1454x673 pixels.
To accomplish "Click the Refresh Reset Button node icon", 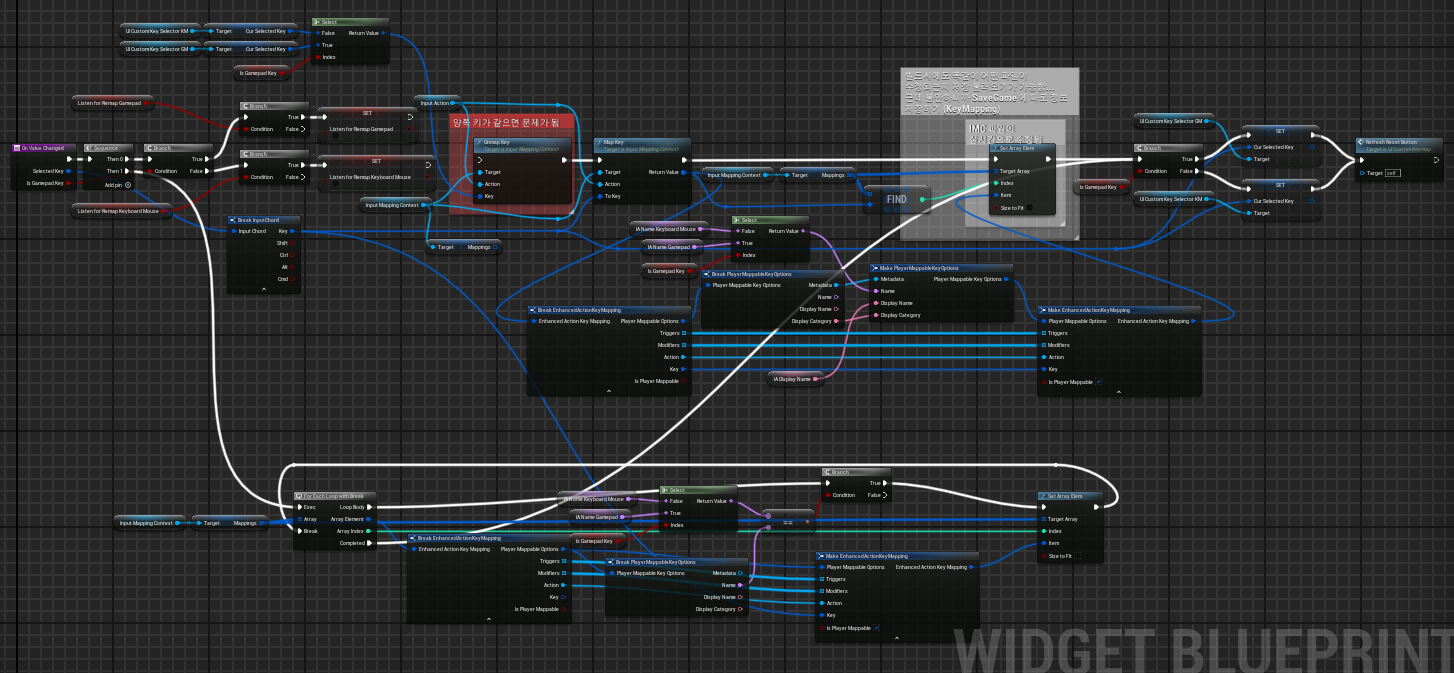I will [1361, 142].
